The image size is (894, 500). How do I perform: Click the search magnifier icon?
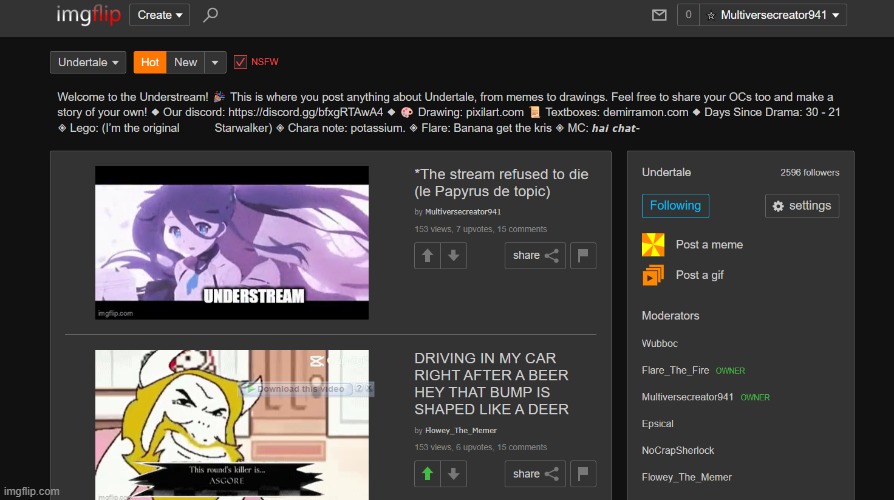[210, 15]
